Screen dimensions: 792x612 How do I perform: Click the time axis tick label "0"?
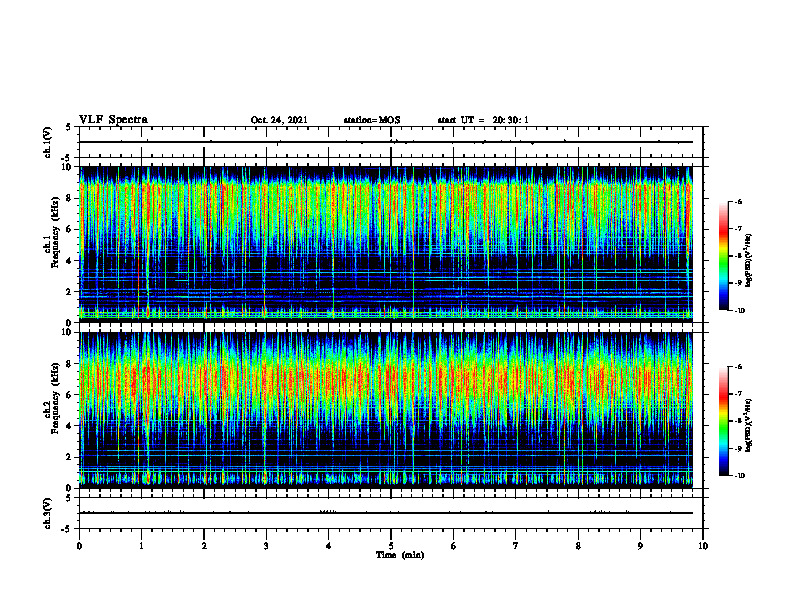click(79, 546)
